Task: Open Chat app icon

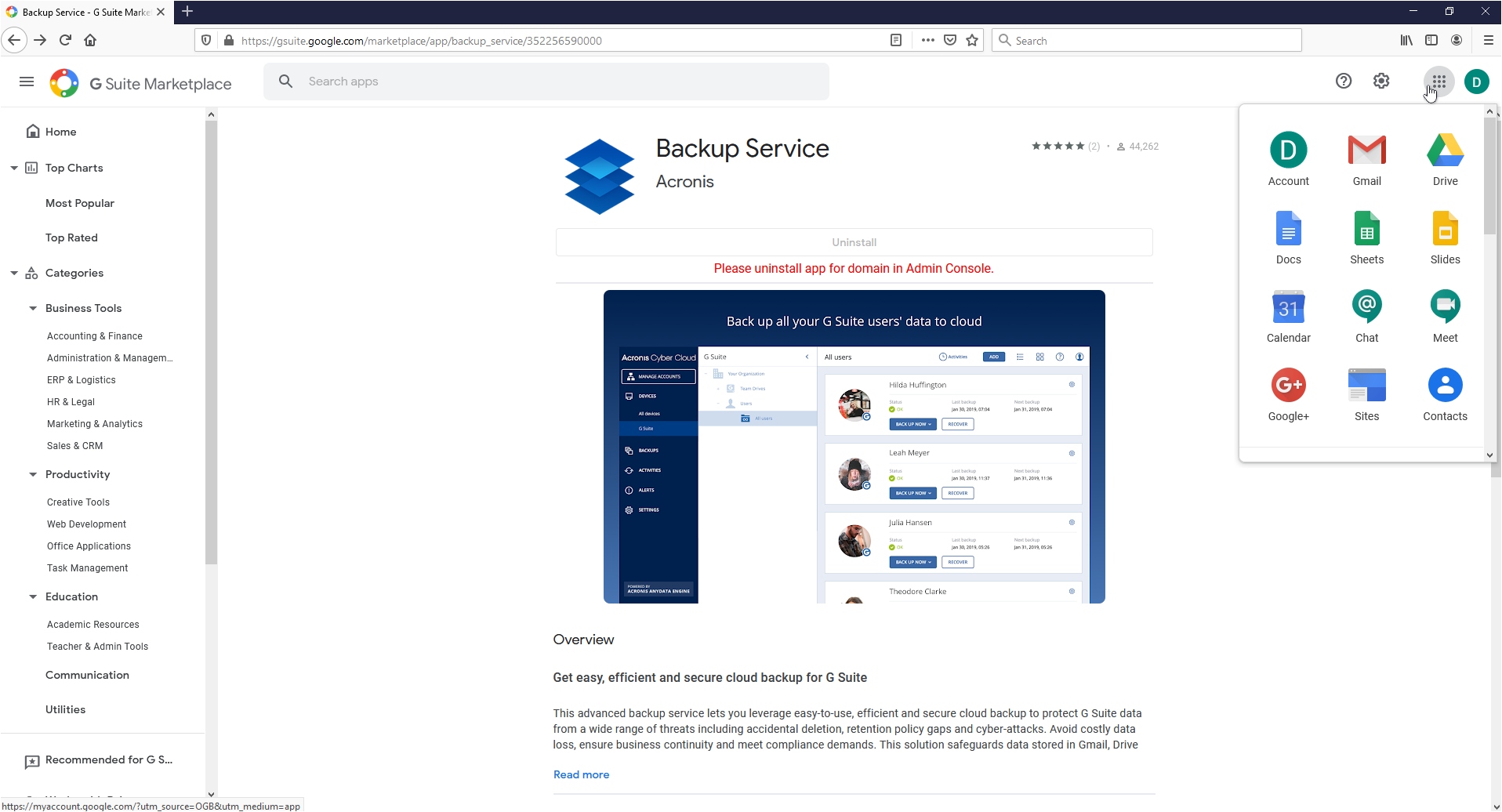Action: (1366, 317)
